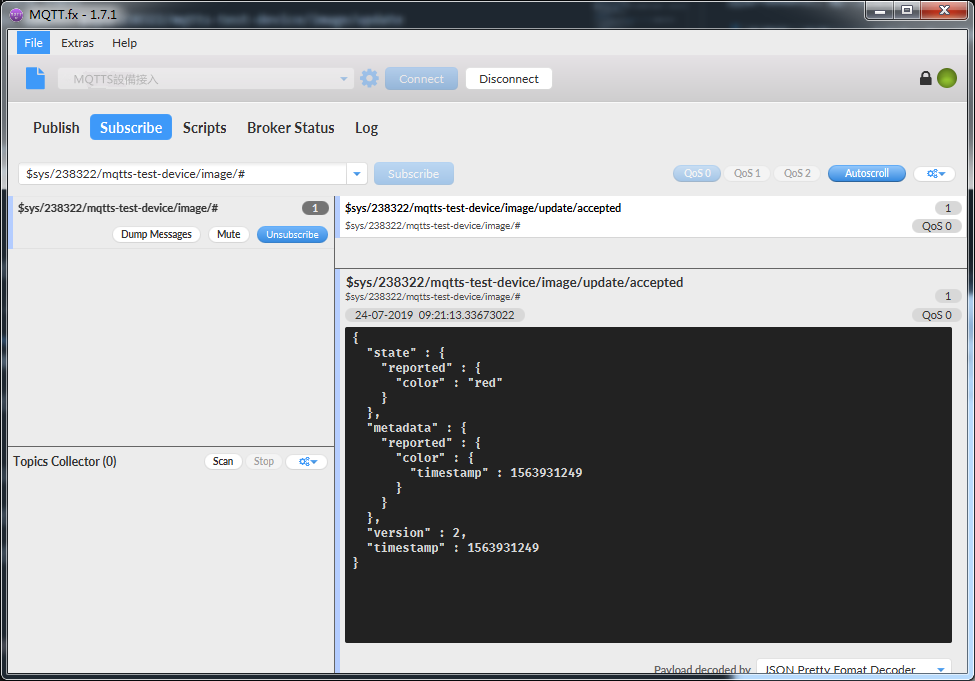The image size is (975, 681).
Task: Click the Stop button in Topics Collector
Action: point(264,461)
